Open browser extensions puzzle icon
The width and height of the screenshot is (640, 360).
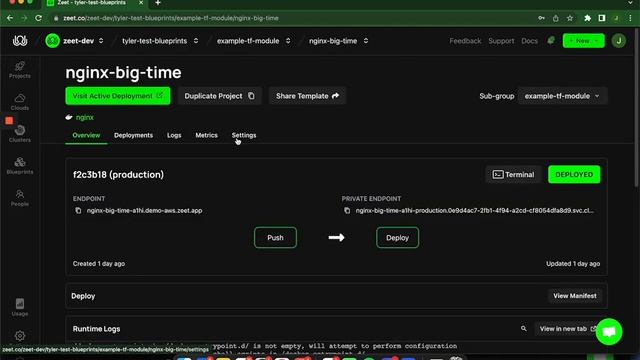pos(587,18)
